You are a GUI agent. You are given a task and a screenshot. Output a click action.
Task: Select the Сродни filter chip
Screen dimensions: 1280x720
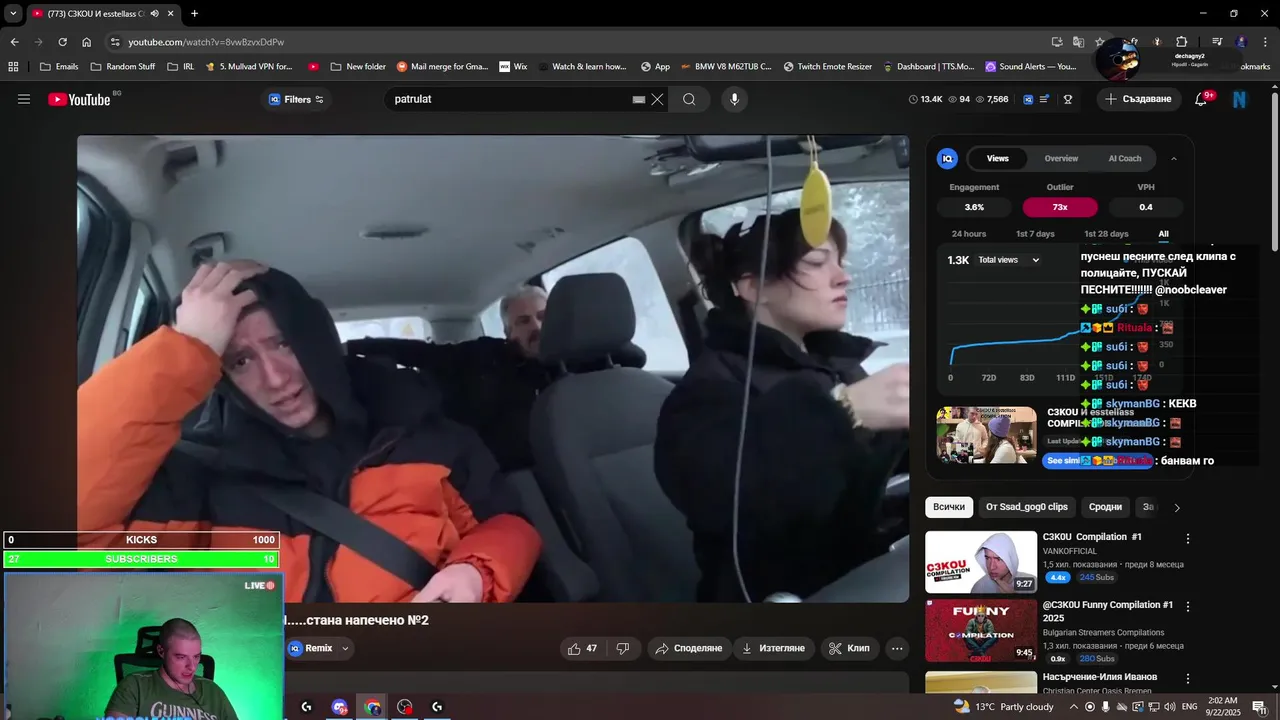click(x=1105, y=507)
